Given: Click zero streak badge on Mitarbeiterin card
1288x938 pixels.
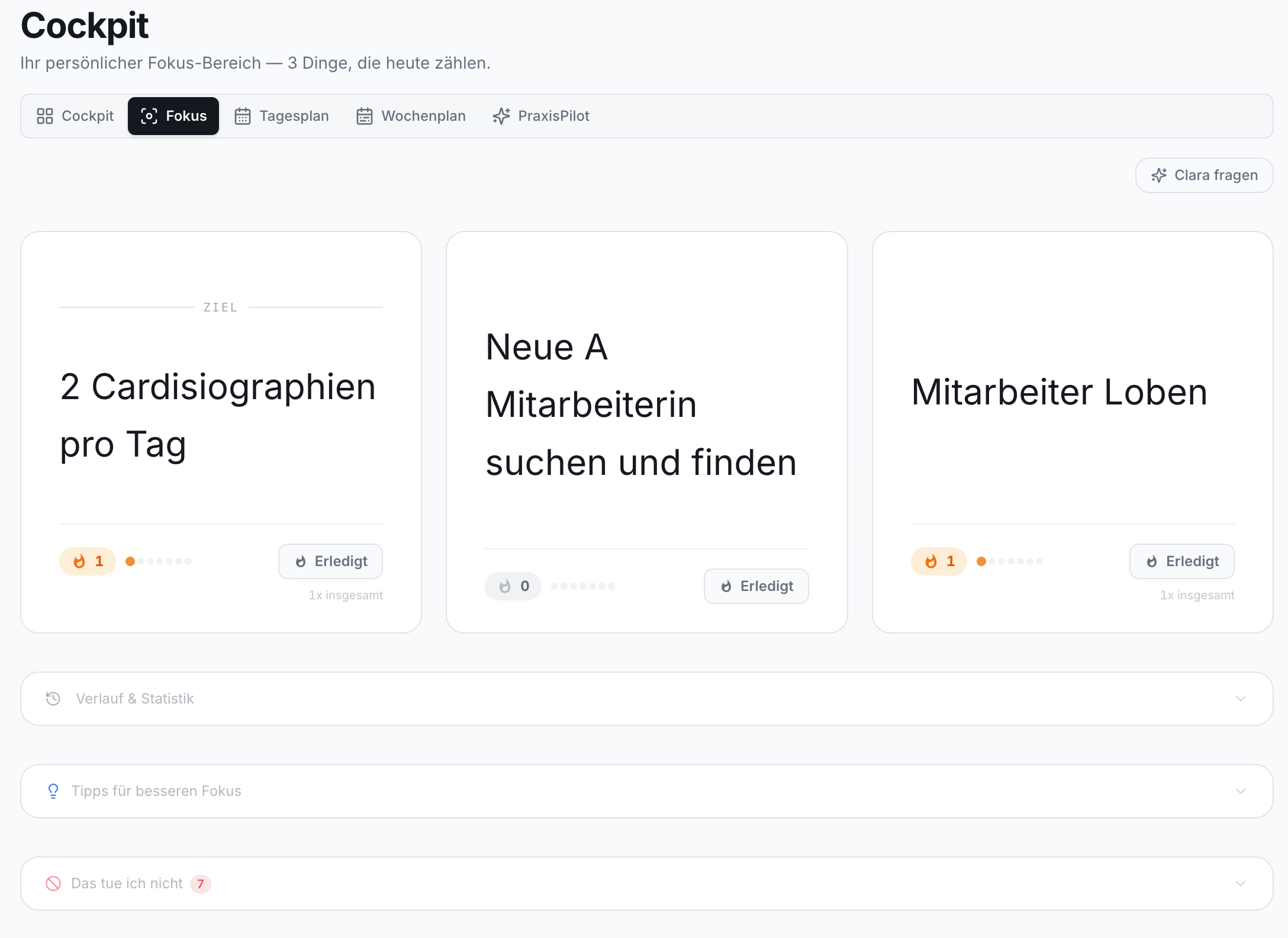Looking at the screenshot, I should pos(513,586).
